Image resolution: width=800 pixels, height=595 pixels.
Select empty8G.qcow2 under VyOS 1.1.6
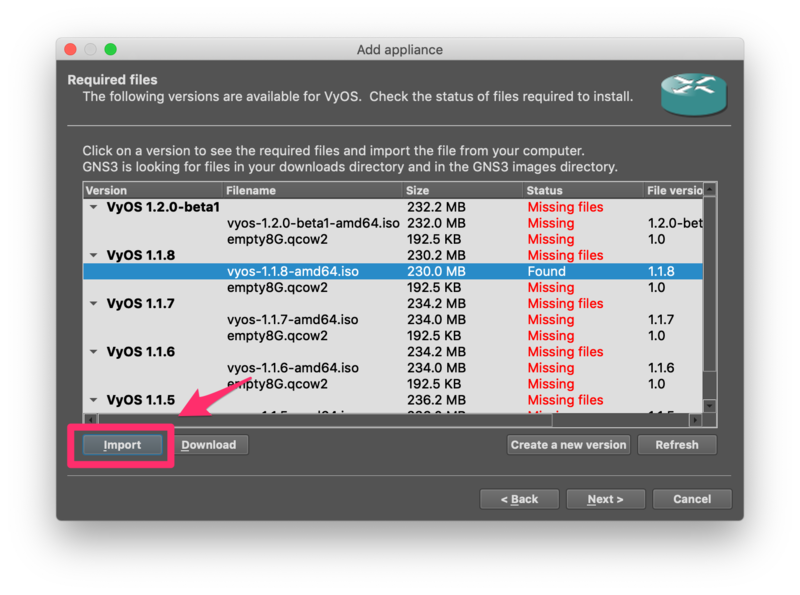pyautogui.click(x=393, y=384)
